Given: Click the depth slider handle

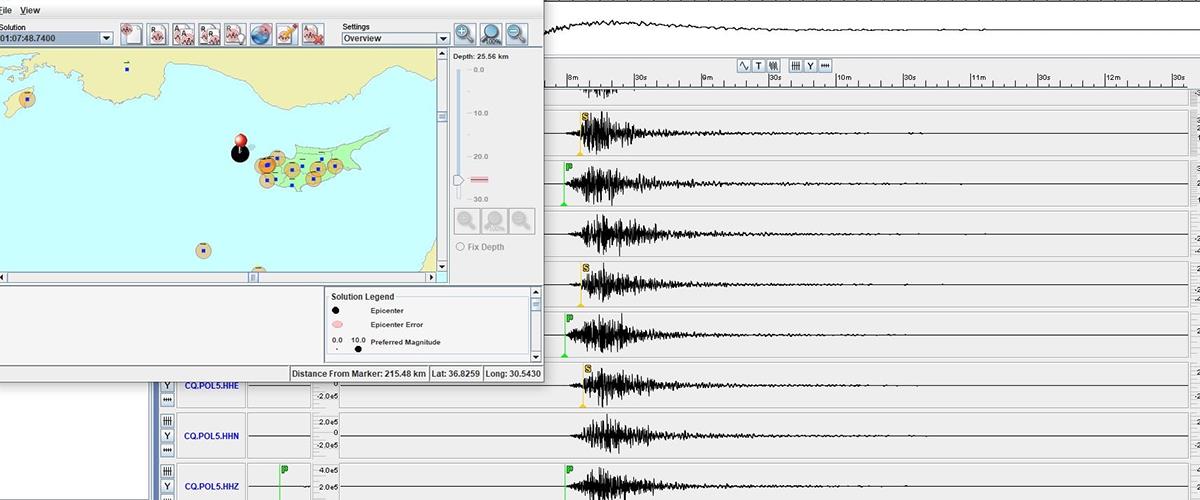Looking at the screenshot, I should [459, 179].
